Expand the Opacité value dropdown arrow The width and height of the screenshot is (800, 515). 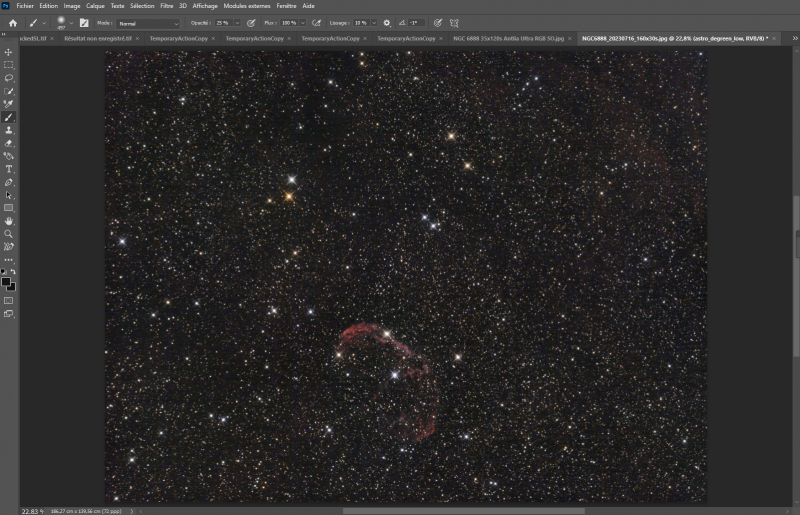pos(237,23)
